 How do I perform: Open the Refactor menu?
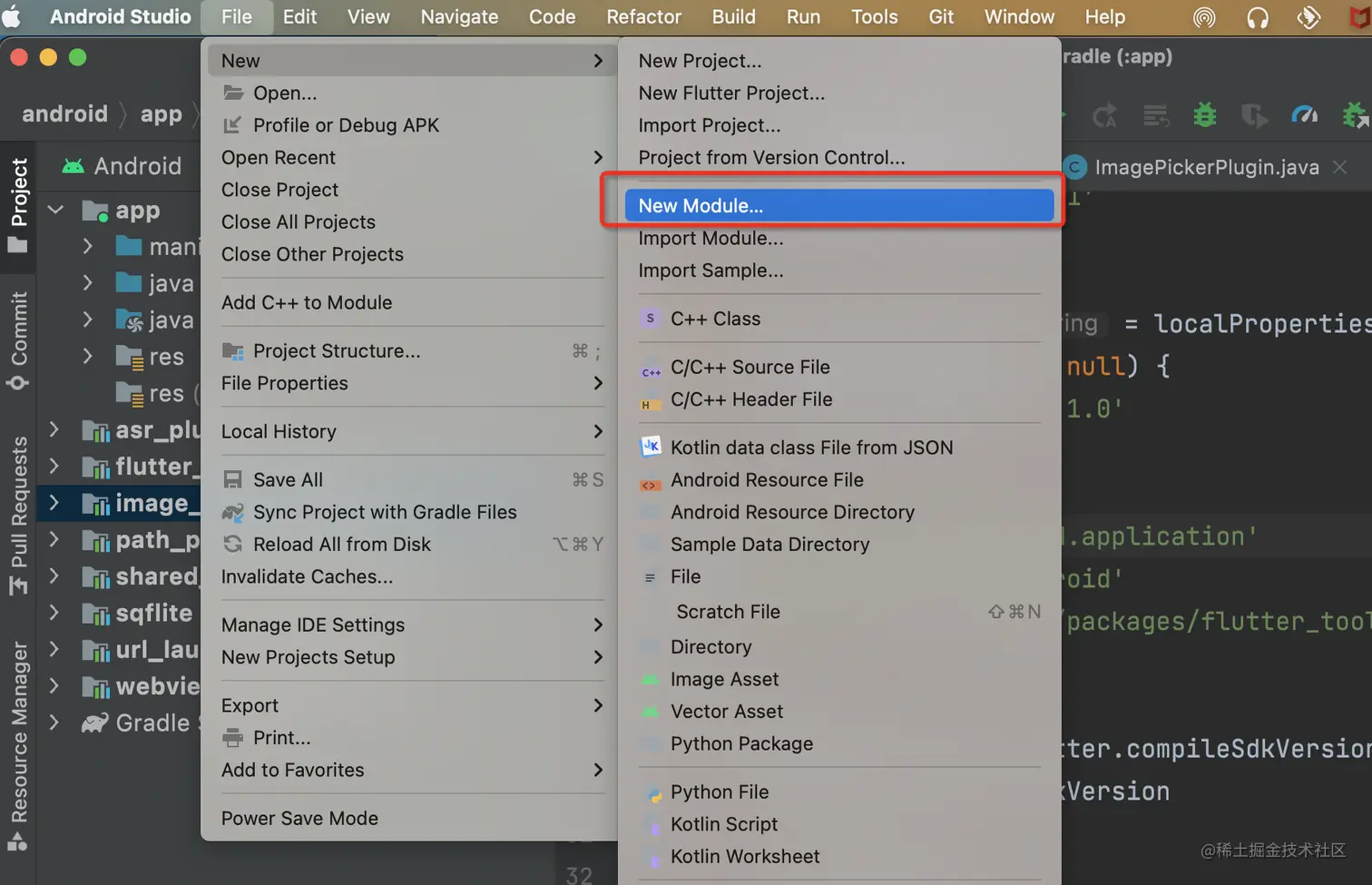643,16
